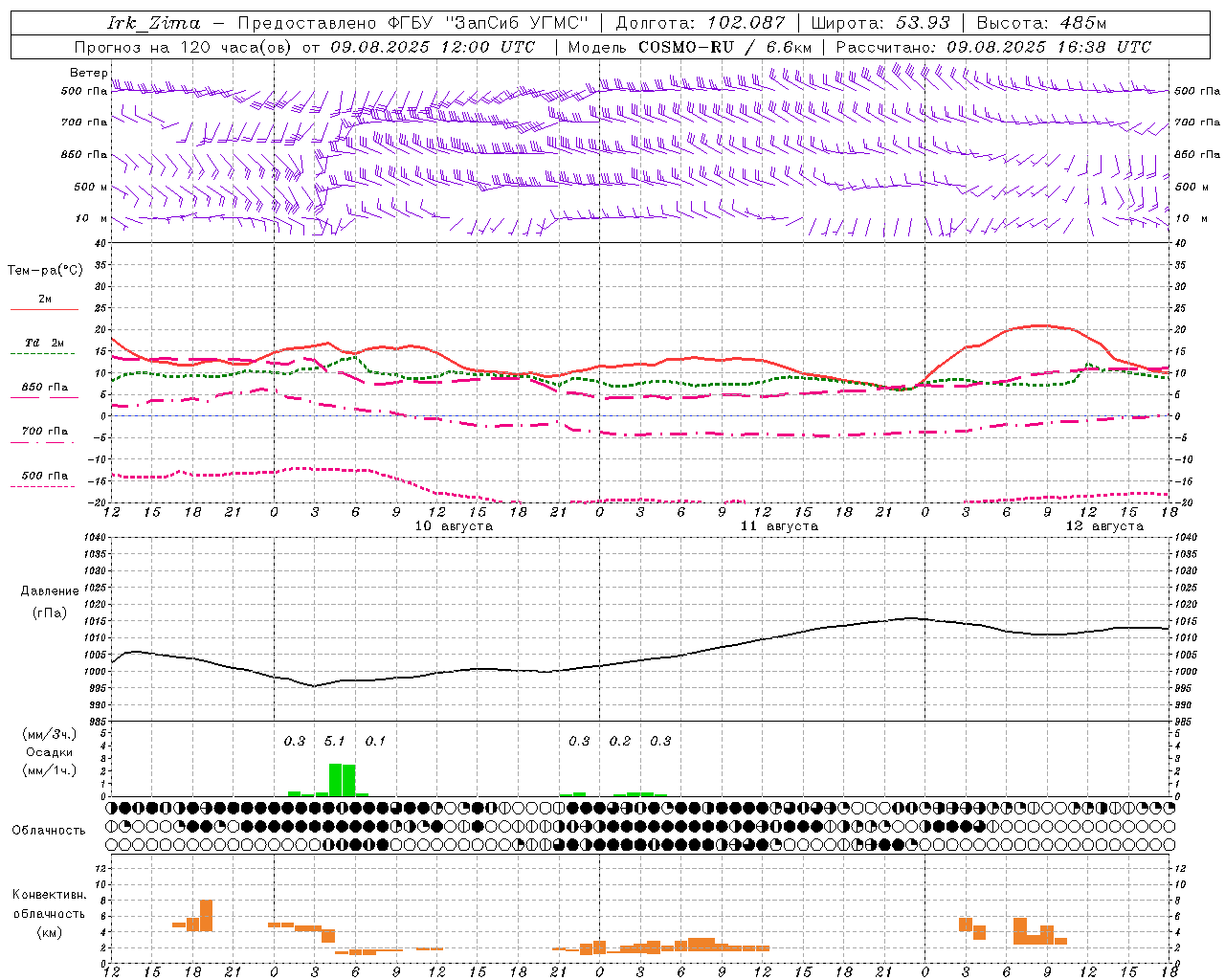Select the 500 м wind level on left axis

[x=91, y=187]
